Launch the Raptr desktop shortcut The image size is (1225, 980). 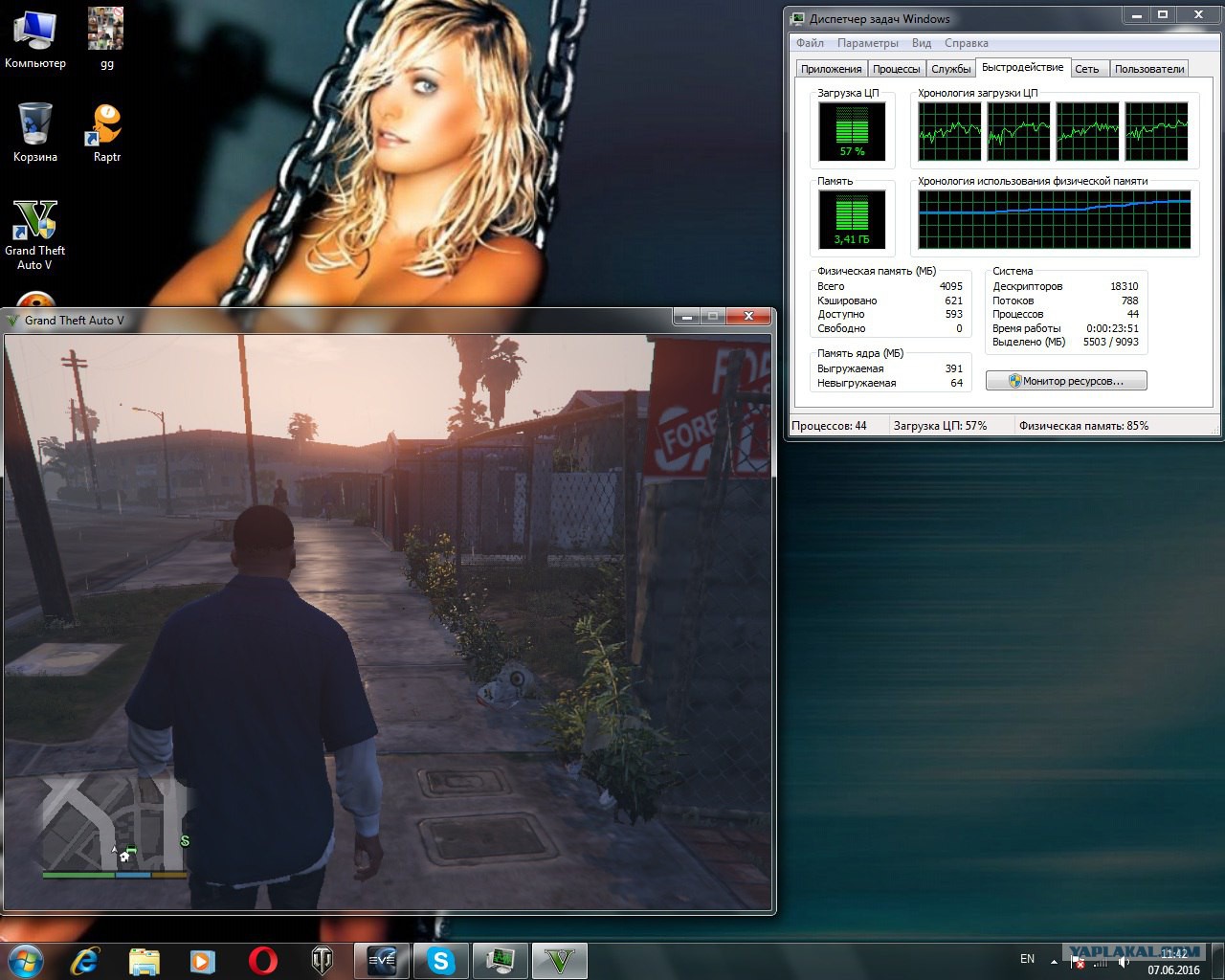click(106, 132)
